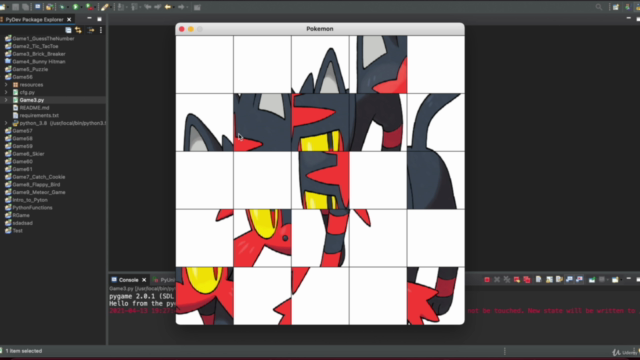
Task: Remove all terminated launches in Console
Action: (507, 280)
